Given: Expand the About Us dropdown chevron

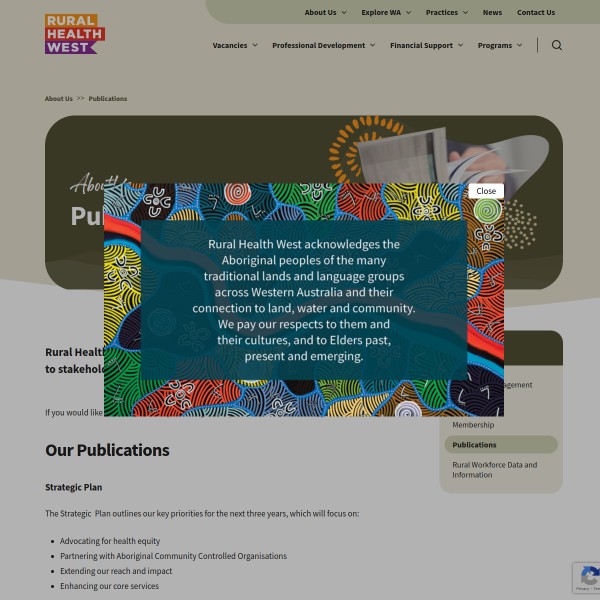Looking at the screenshot, I should click(344, 13).
